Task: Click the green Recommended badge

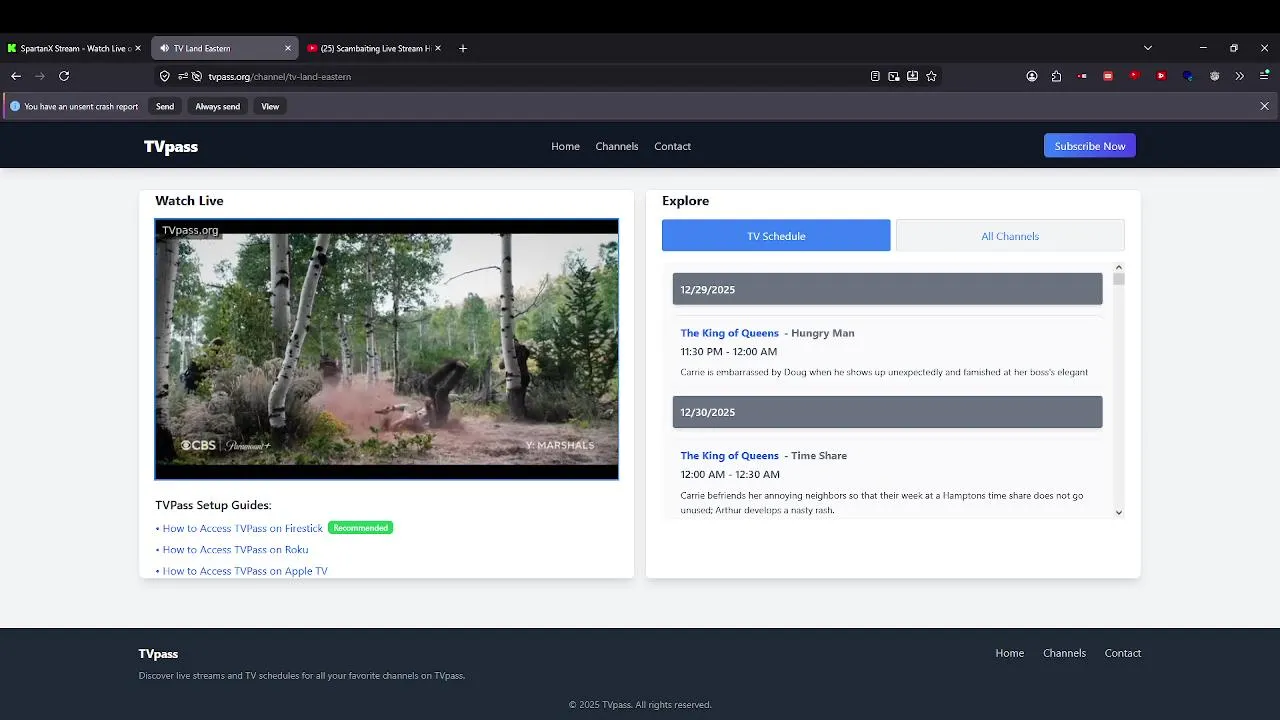Action: pos(360,528)
